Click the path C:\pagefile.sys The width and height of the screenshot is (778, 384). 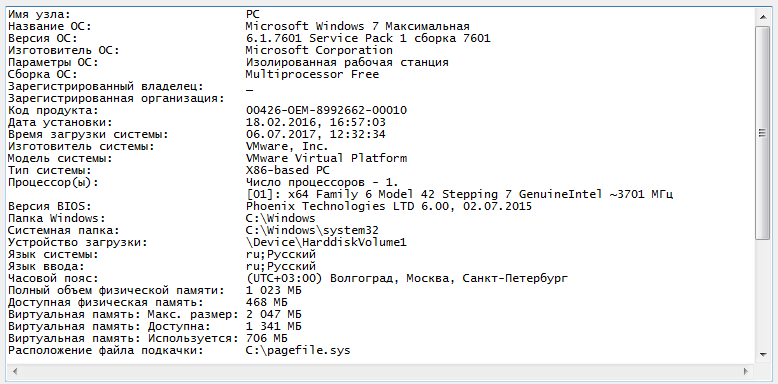pos(298,351)
